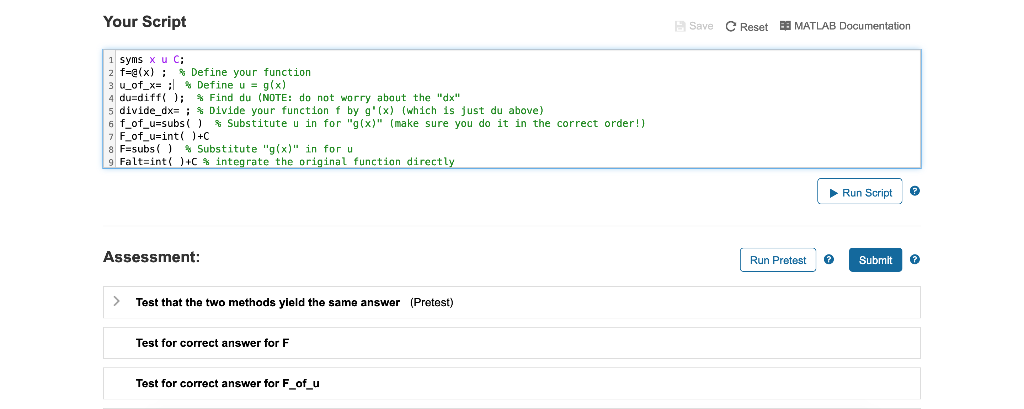The image size is (1024, 409).
Task: Open help icon next to Submit
Action: click(914, 259)
